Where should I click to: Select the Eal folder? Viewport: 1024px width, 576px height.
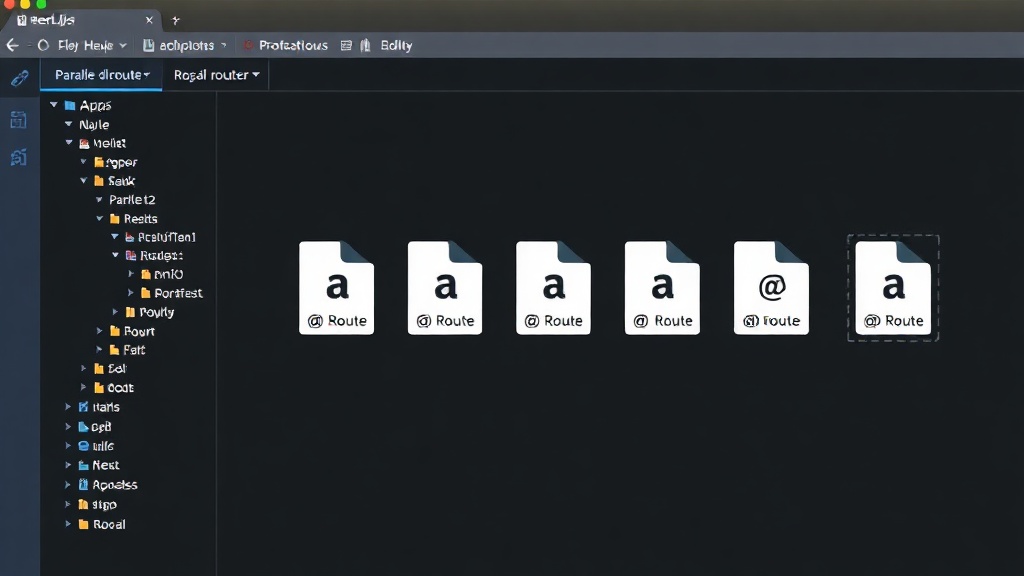(110, 368)
